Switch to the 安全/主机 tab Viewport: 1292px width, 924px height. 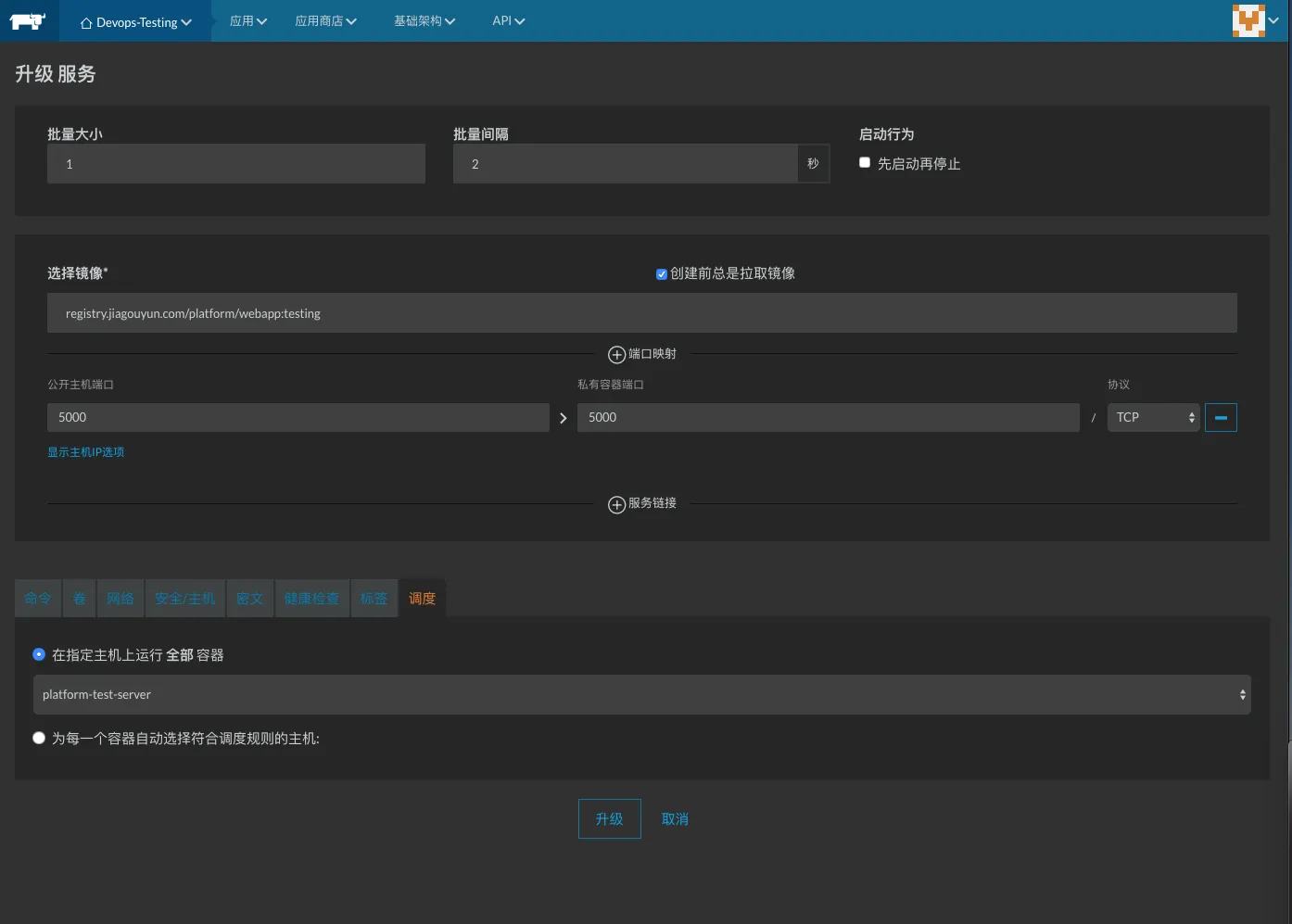(185, 599)
